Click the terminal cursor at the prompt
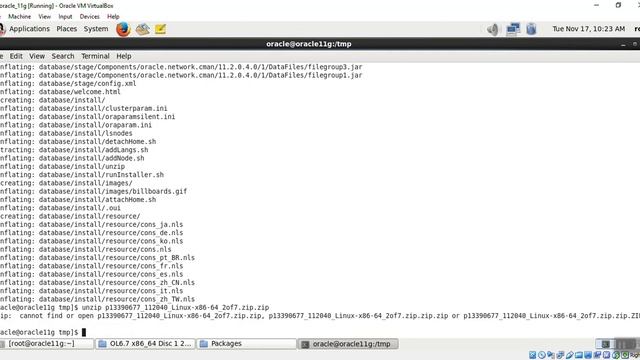 click(84, 332)
